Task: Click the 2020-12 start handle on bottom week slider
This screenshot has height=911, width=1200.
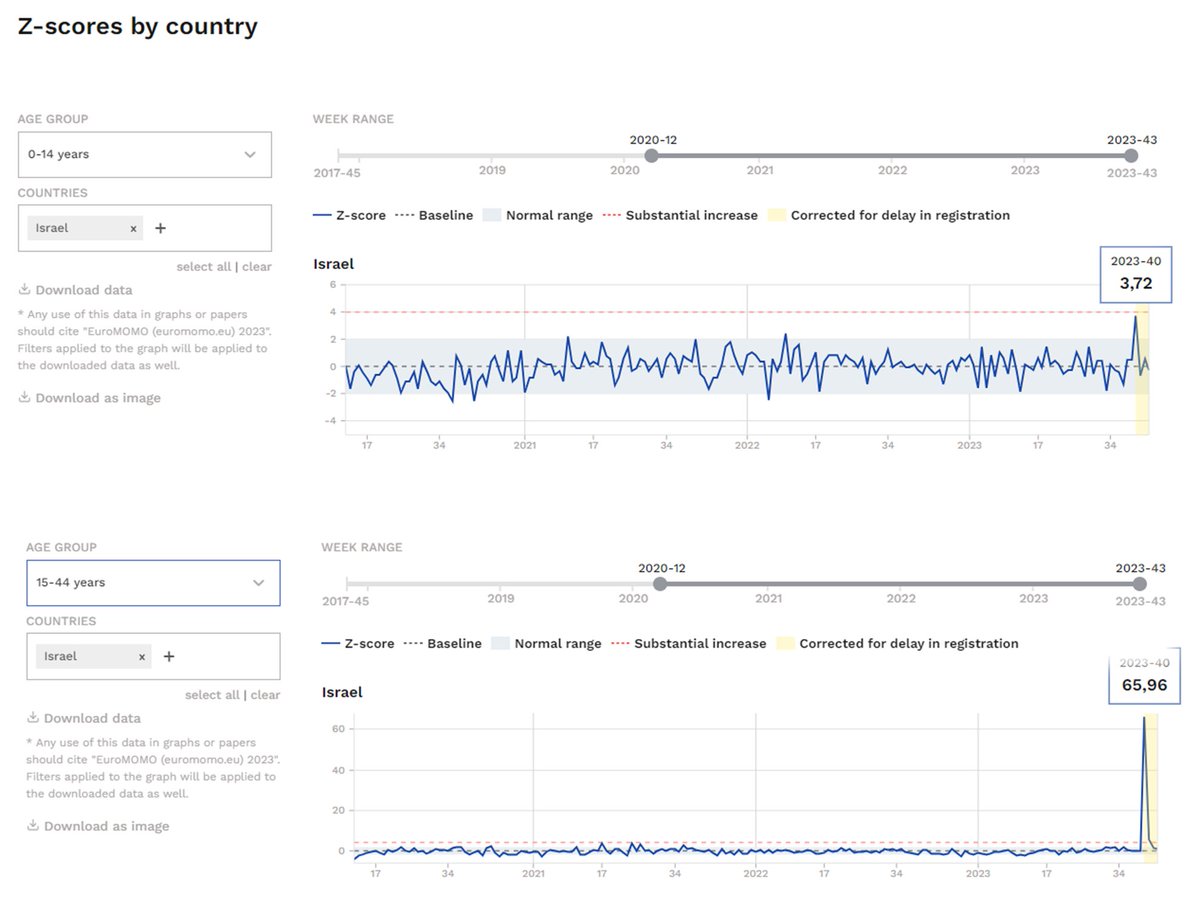Action: pos(660,584)
